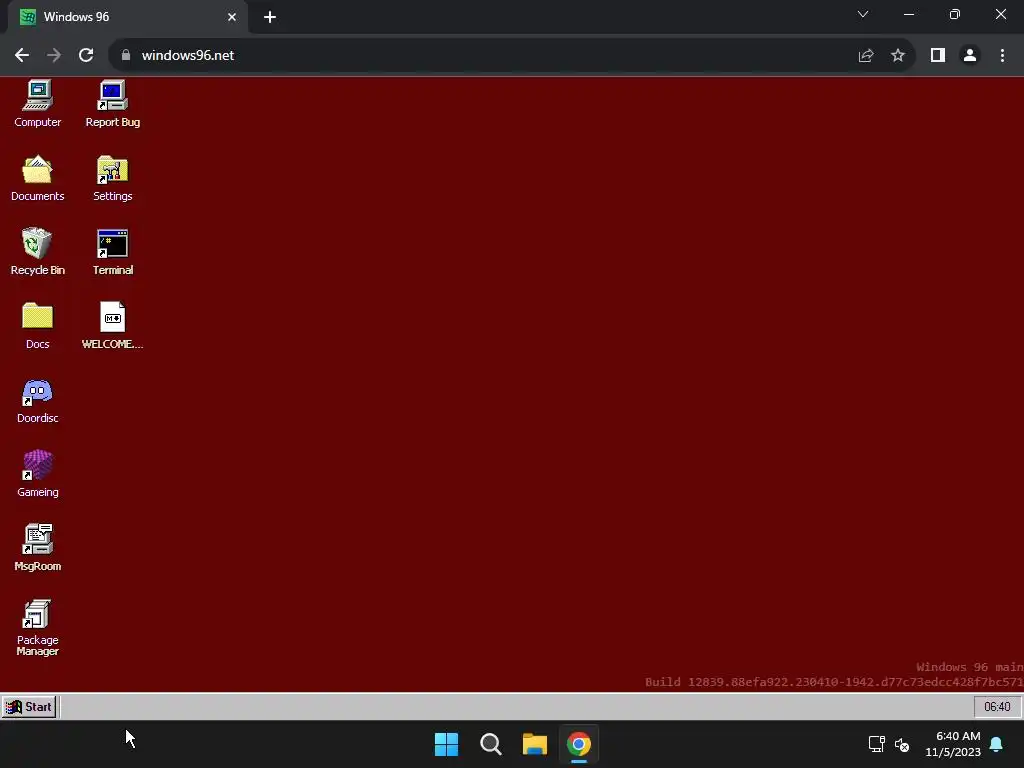Viewport: 1024px width, 768px height.
Task: Open the Computer desktop icon
Action: [37, 104]
